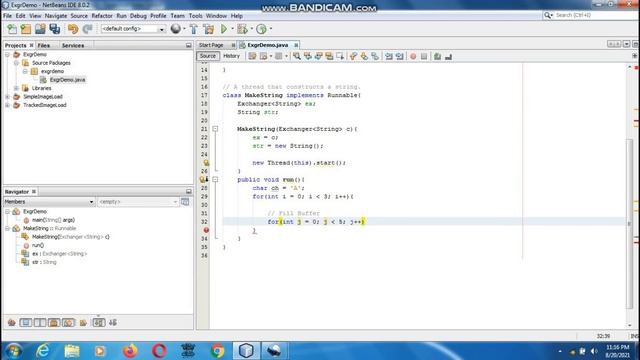Switch to the Start Page tab
The image size is (640, 360).
click(x=211, y=45)
